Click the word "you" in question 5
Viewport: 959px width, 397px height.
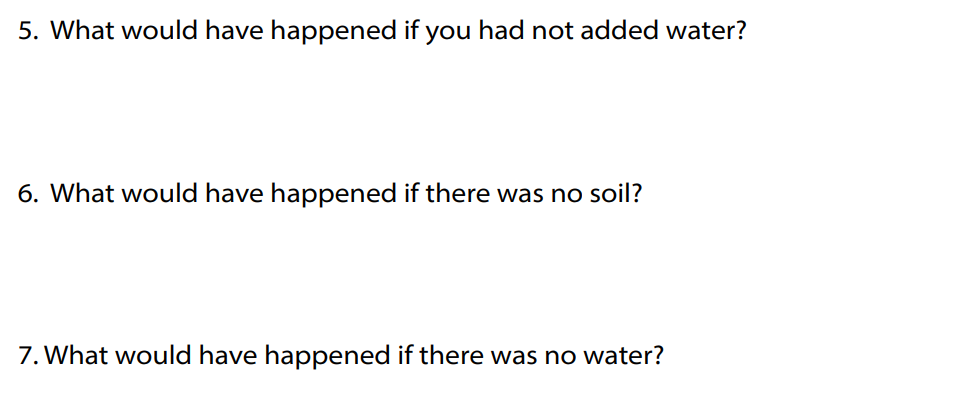point(449,33)
